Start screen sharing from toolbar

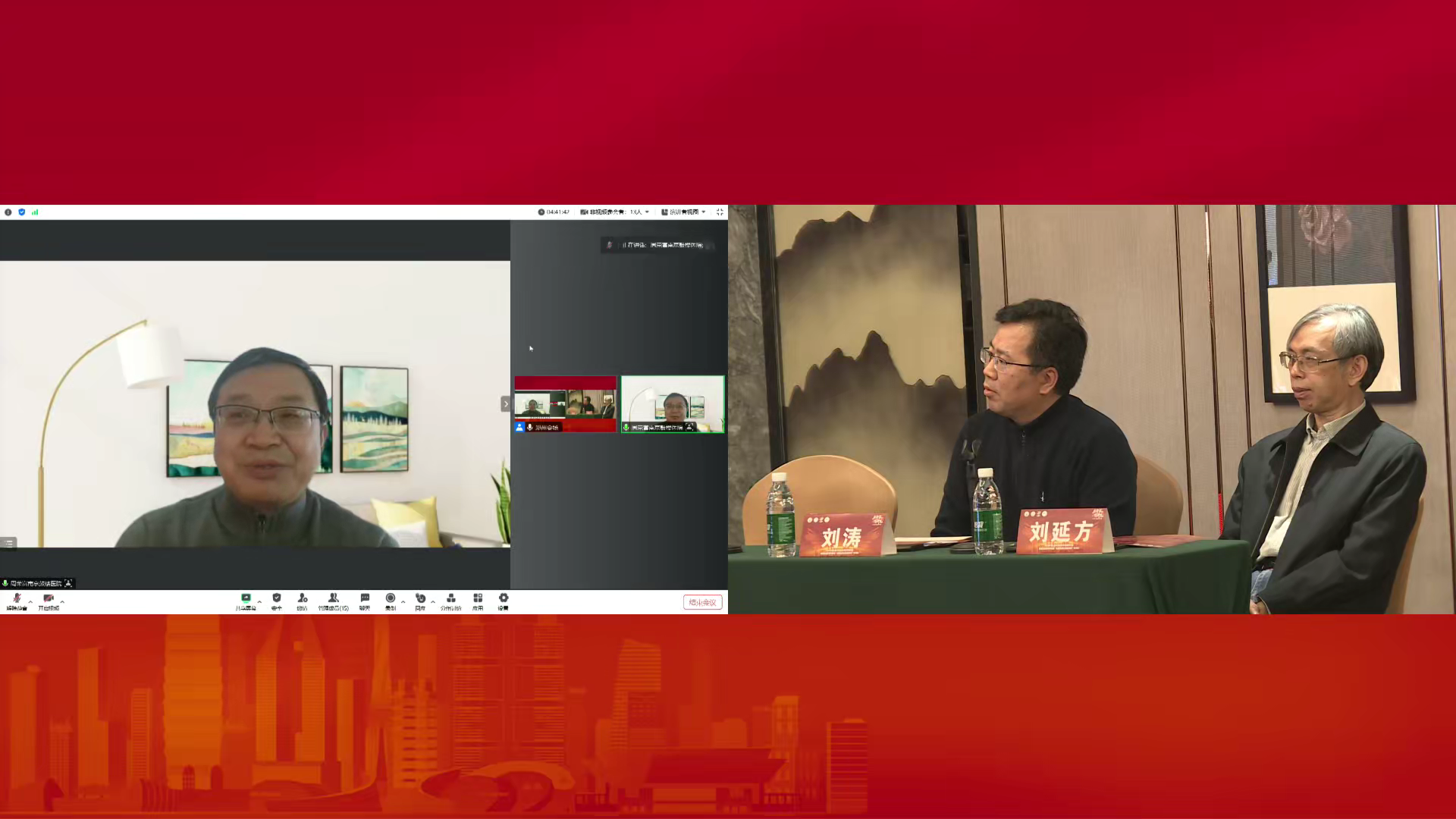coord(246,601)
